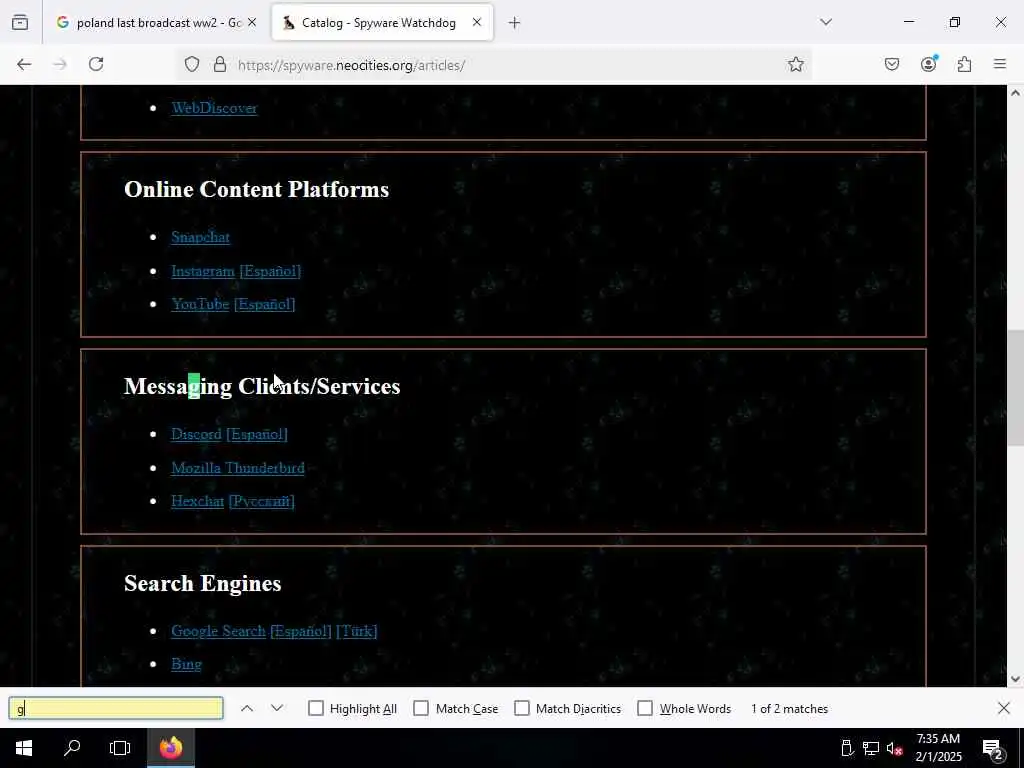Show site security padlock info

(220, 64)
